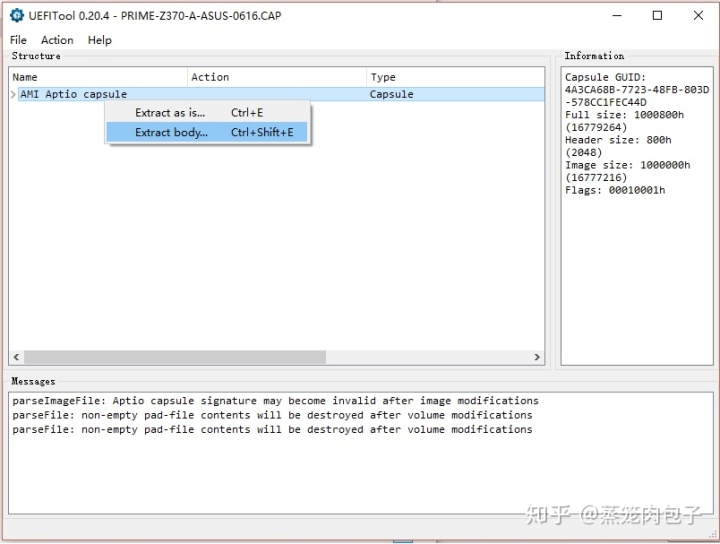Screen dimensions: 720x544
Task: Click the Full size: 1000800h line
Action: [x=624, y=121]
